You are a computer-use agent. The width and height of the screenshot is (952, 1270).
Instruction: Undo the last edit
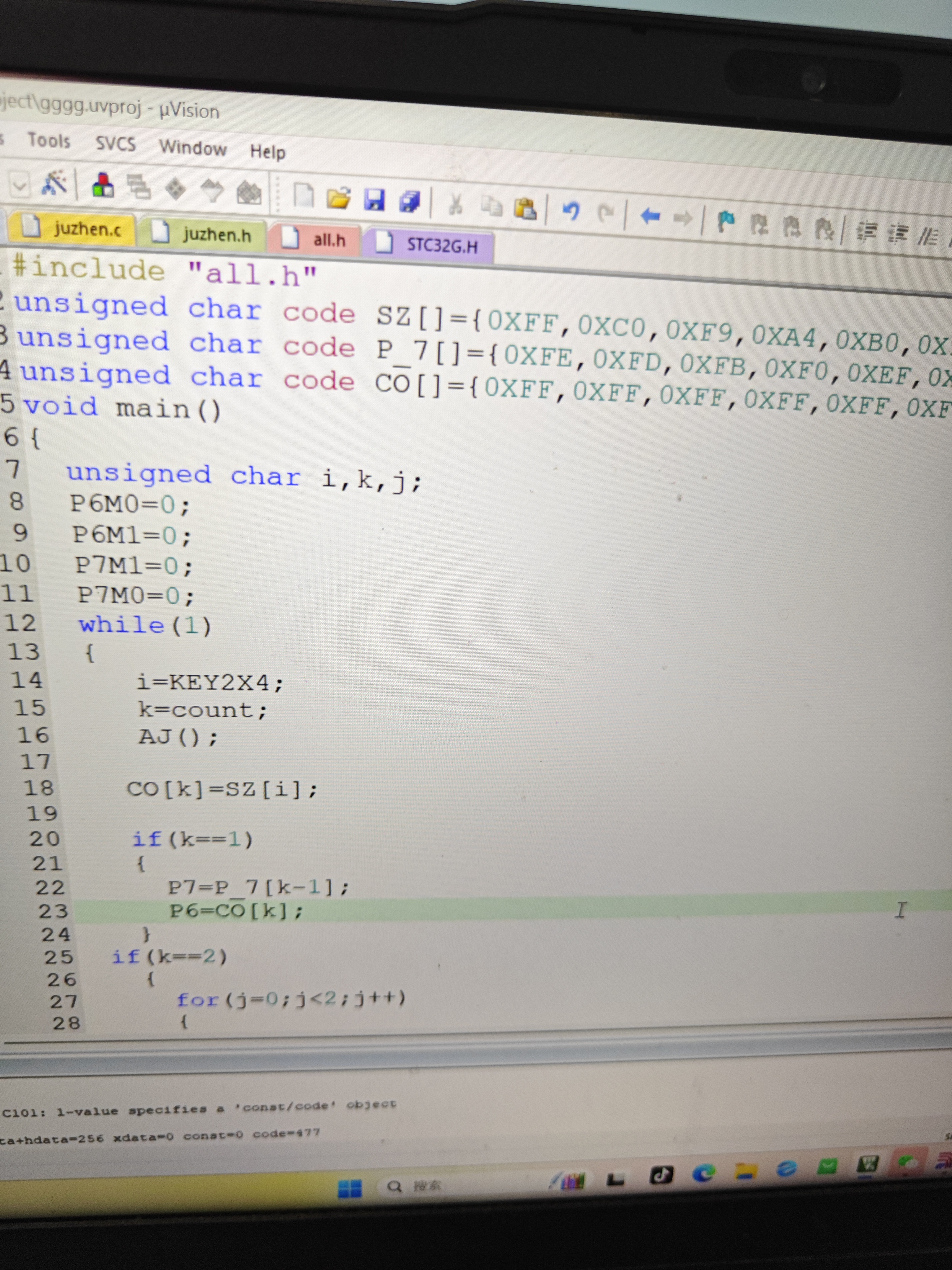point(571,211)
